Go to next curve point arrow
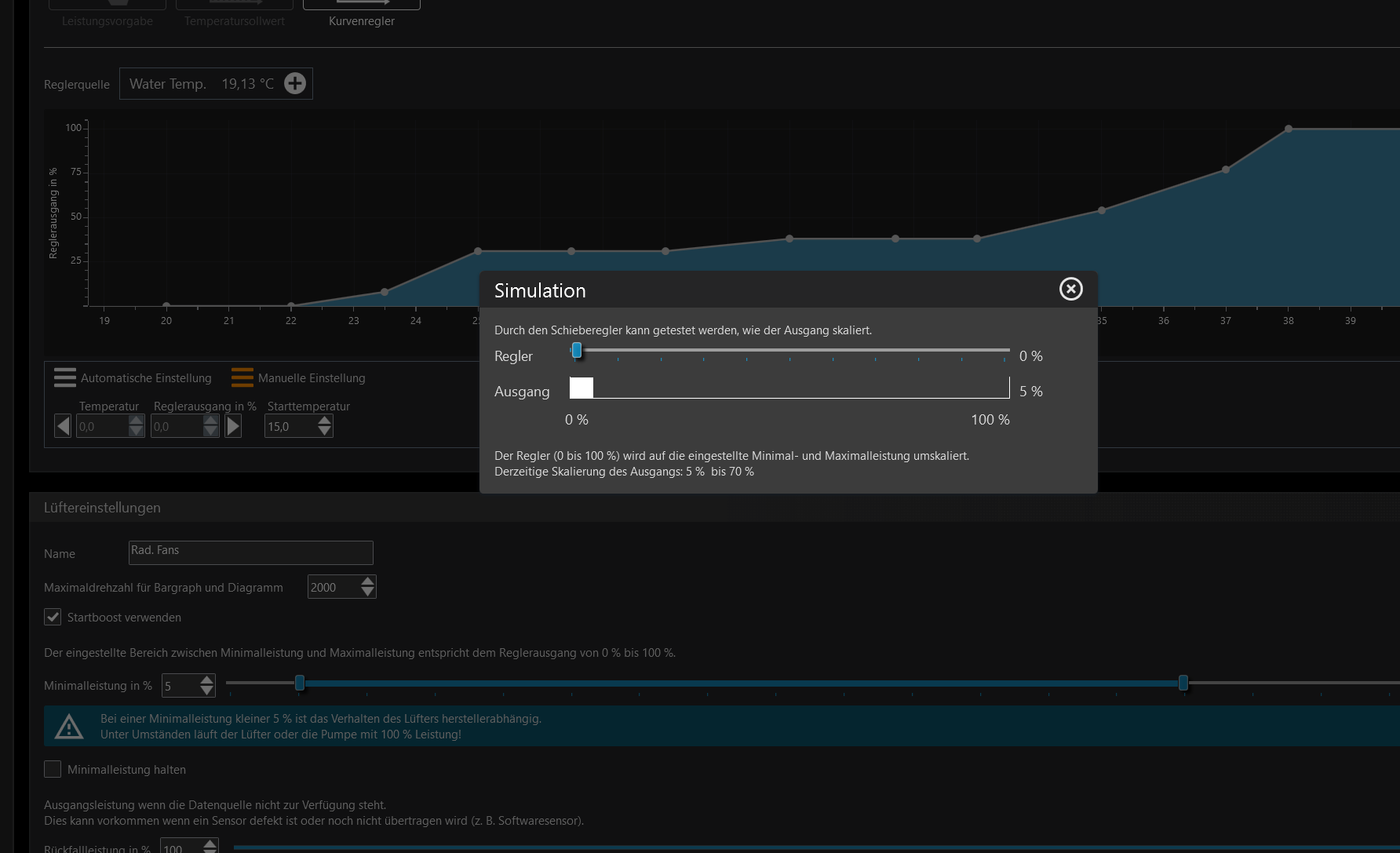The width and height of the screenshot is (1400, 853). click(233, 426)
